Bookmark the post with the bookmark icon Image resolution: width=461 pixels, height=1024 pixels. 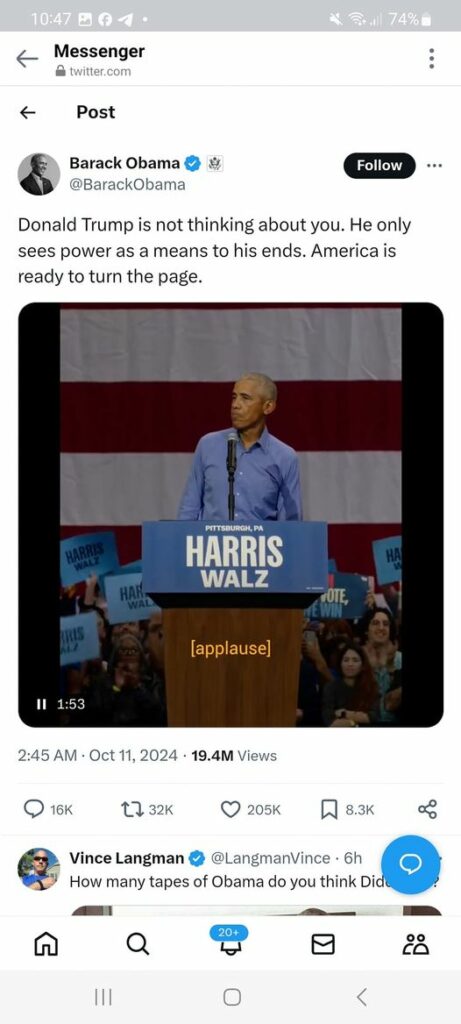tap(329, 810)
